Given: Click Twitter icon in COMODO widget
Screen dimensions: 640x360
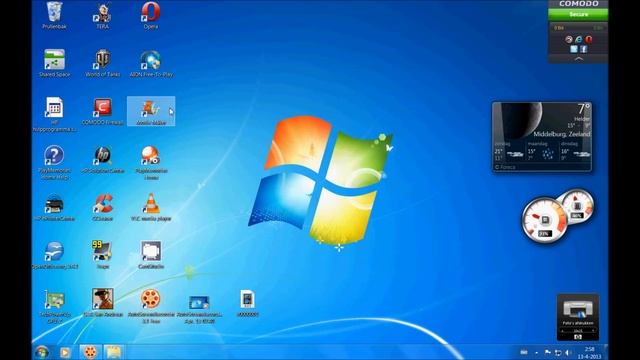Looking at the screenshot, I should pos(574,49).
